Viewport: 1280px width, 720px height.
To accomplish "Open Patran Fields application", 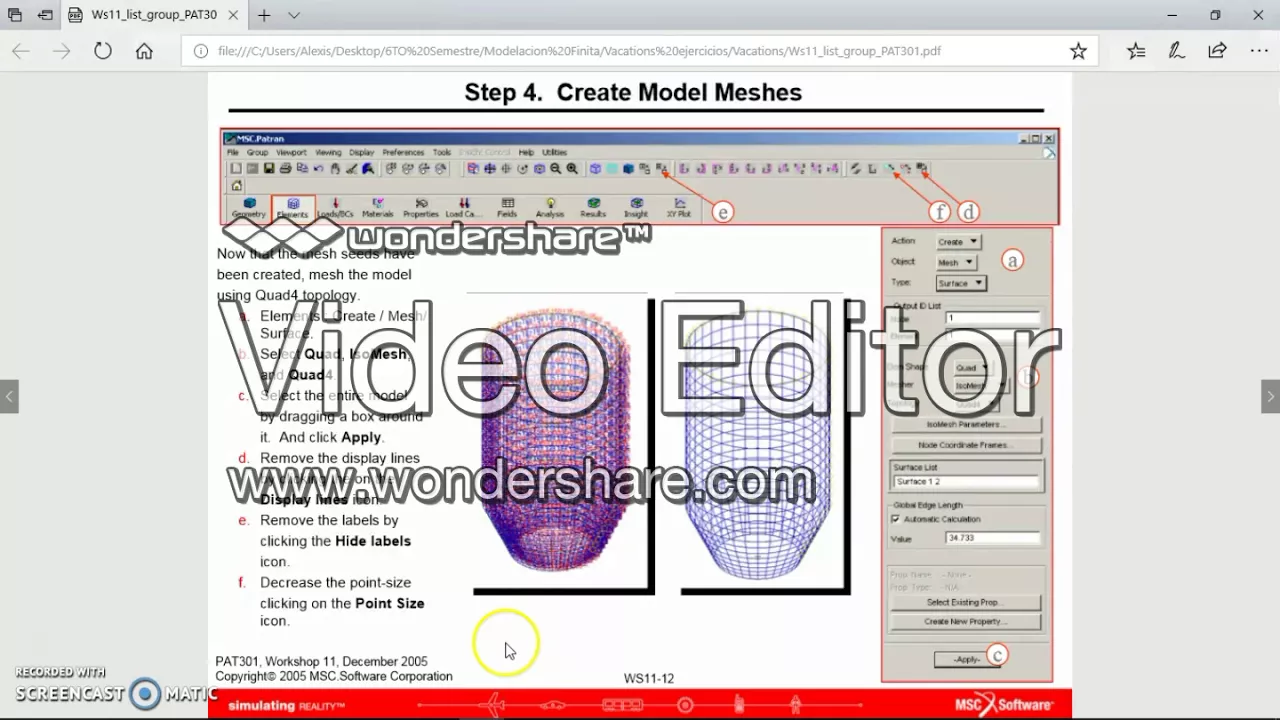I will 507,208.
